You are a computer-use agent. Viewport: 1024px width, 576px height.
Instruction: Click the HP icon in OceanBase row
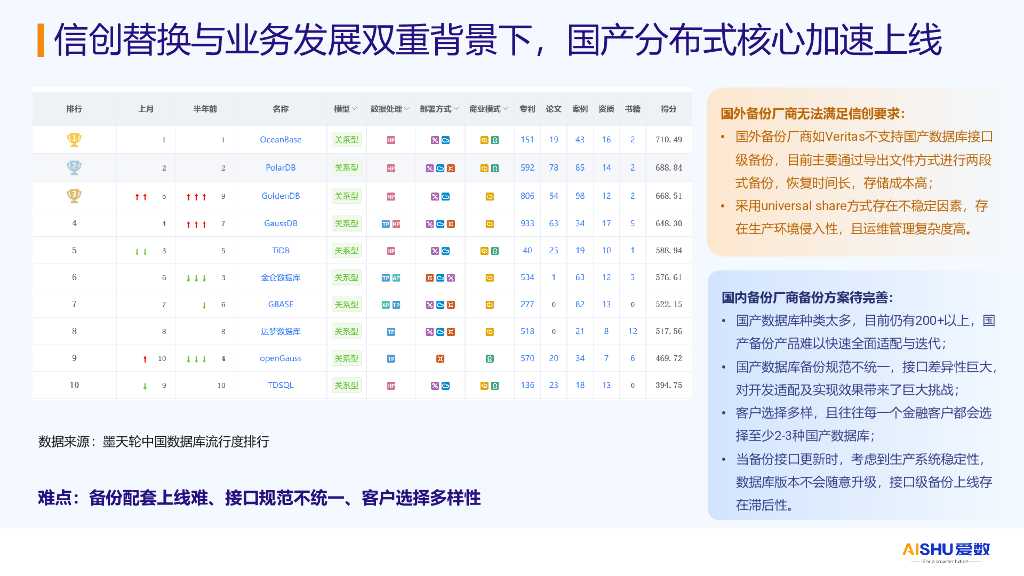[391, 140]
